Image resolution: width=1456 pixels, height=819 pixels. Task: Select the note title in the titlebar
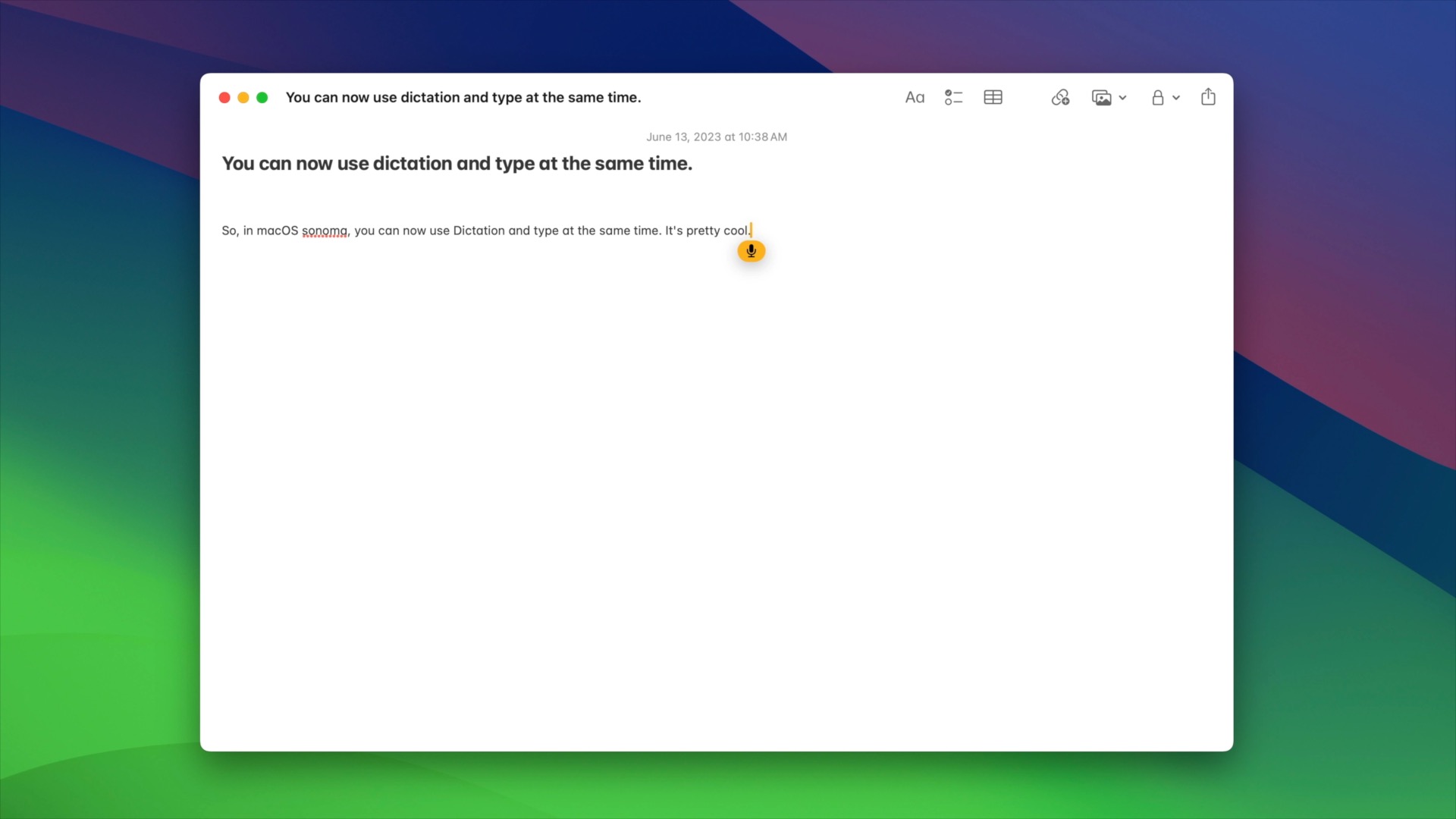463,97
